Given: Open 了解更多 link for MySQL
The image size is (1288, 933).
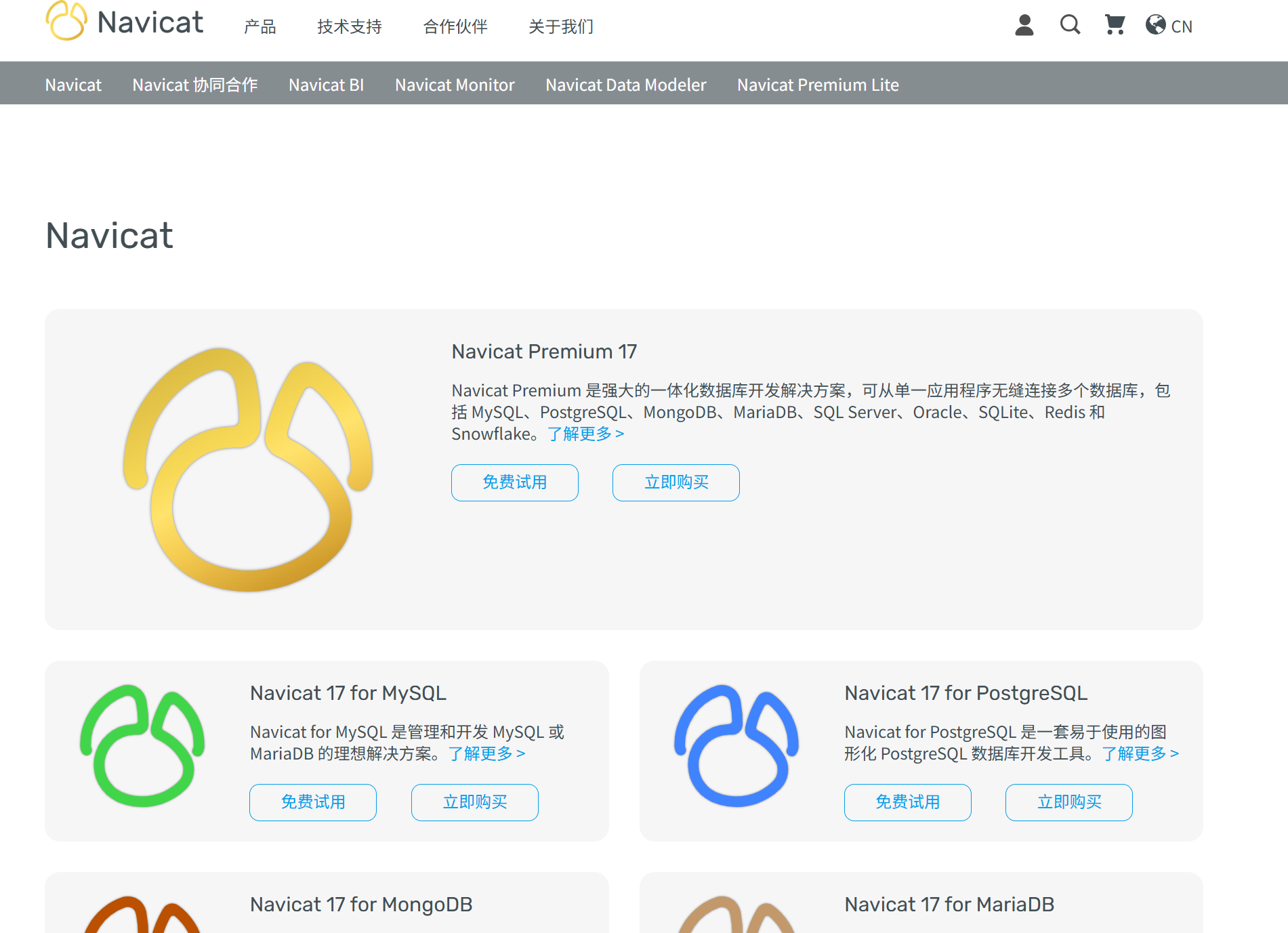Looking at the screenshot, I should tap(487, 753).
